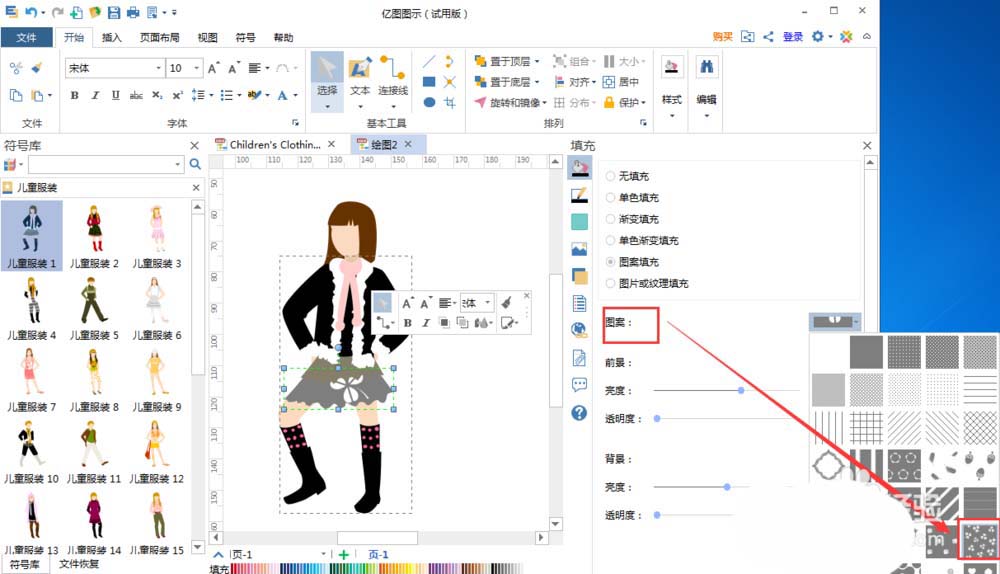
Task: Toggle Underline in the font group
Action: tap(115, 95)
